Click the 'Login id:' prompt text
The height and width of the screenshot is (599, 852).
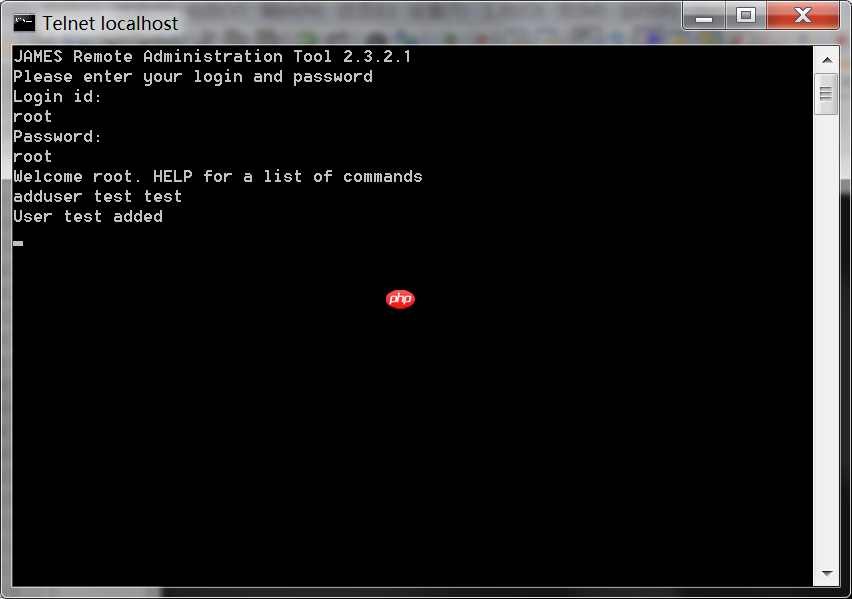(x=57, y=97)
